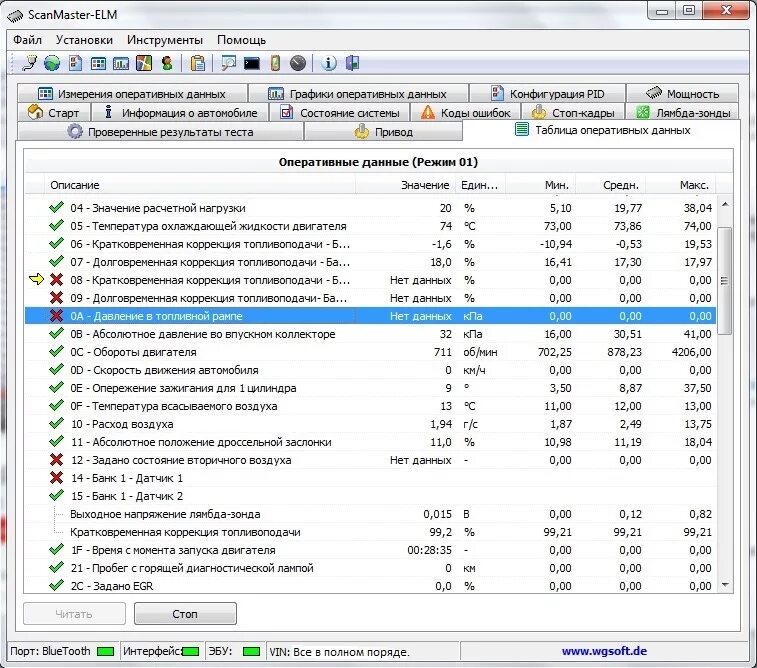Switch to Мощность tab
Screen dimensions: 757x668
click(x=682, y=94)
